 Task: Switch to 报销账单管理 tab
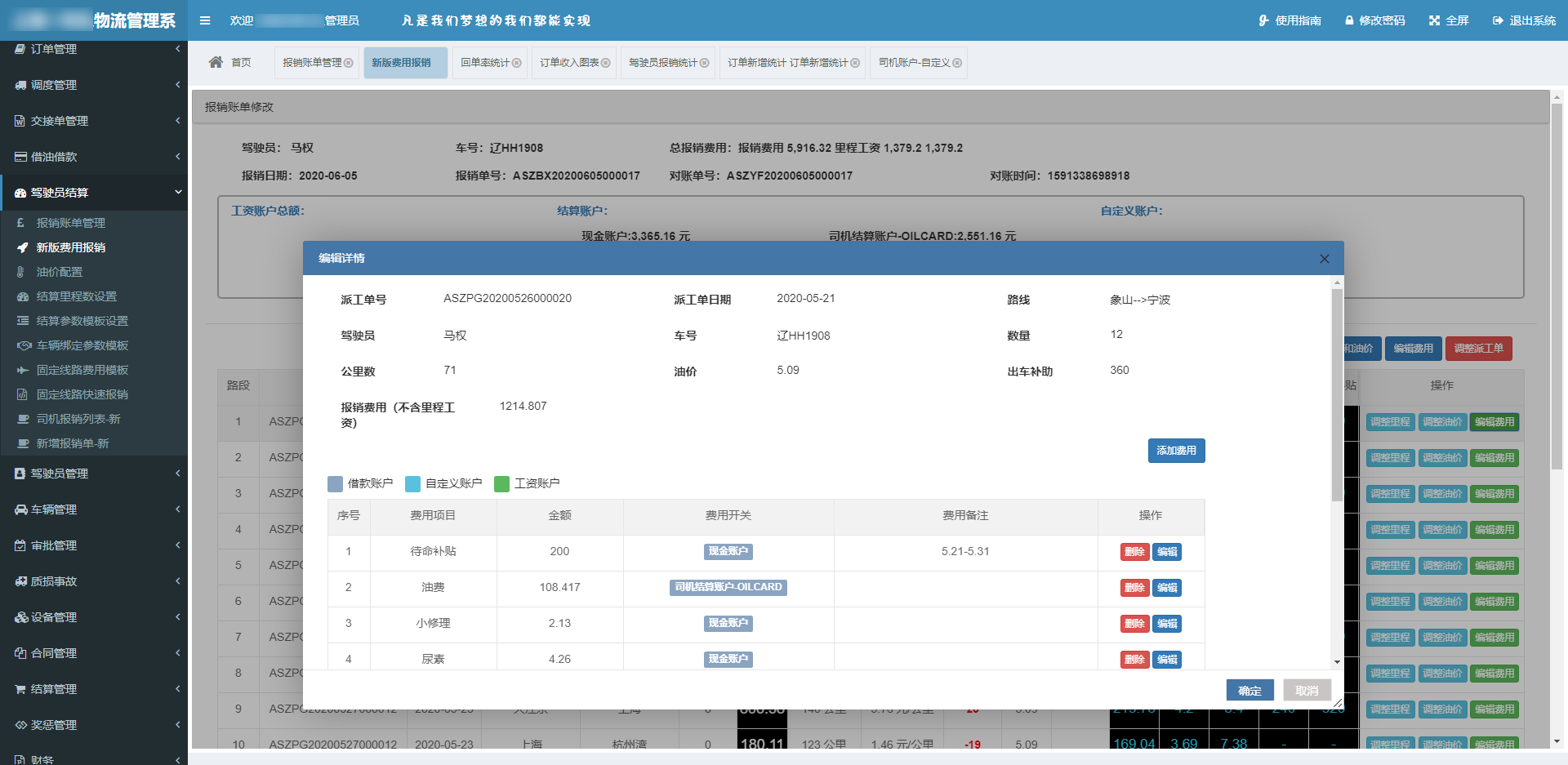coord(317,63)
